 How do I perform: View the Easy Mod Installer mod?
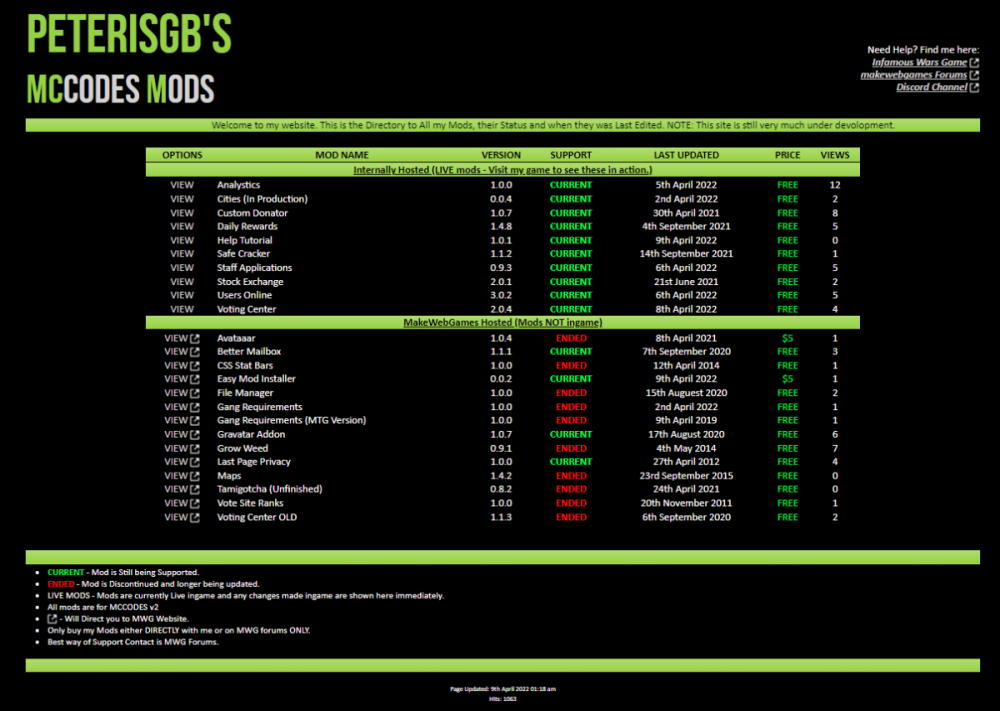[x=176, y=380]
